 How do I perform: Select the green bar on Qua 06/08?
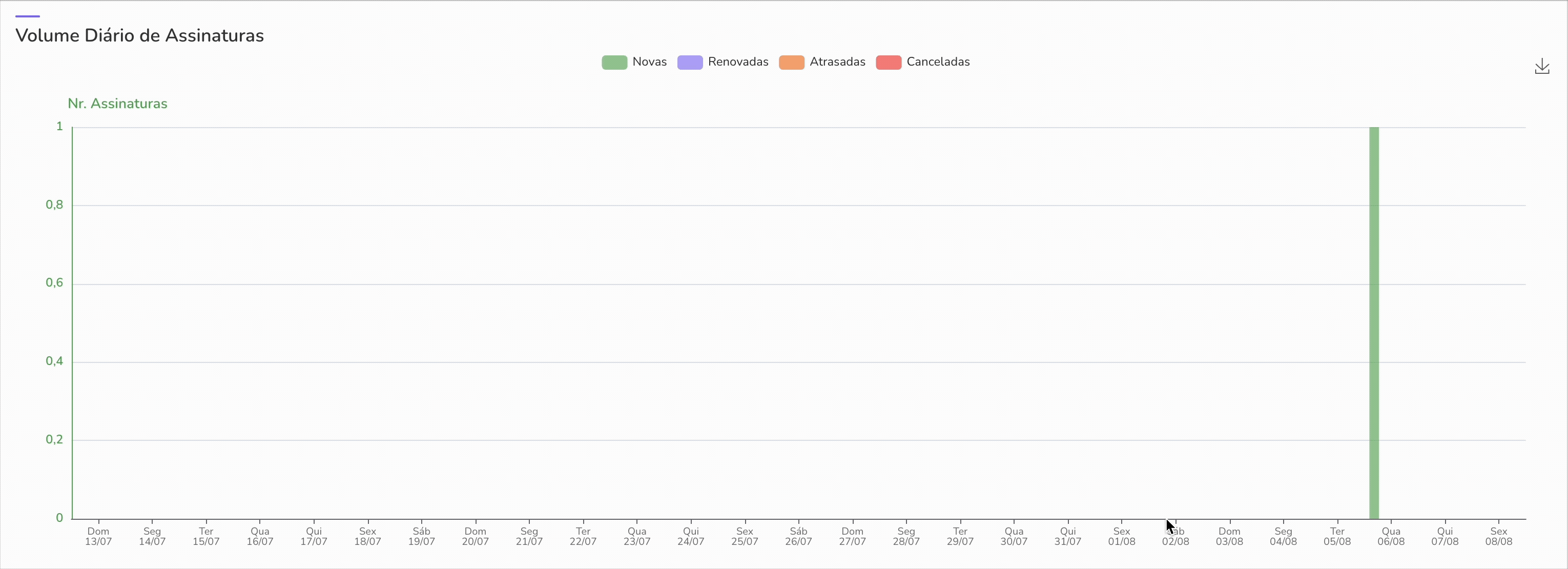(1374, 323)
